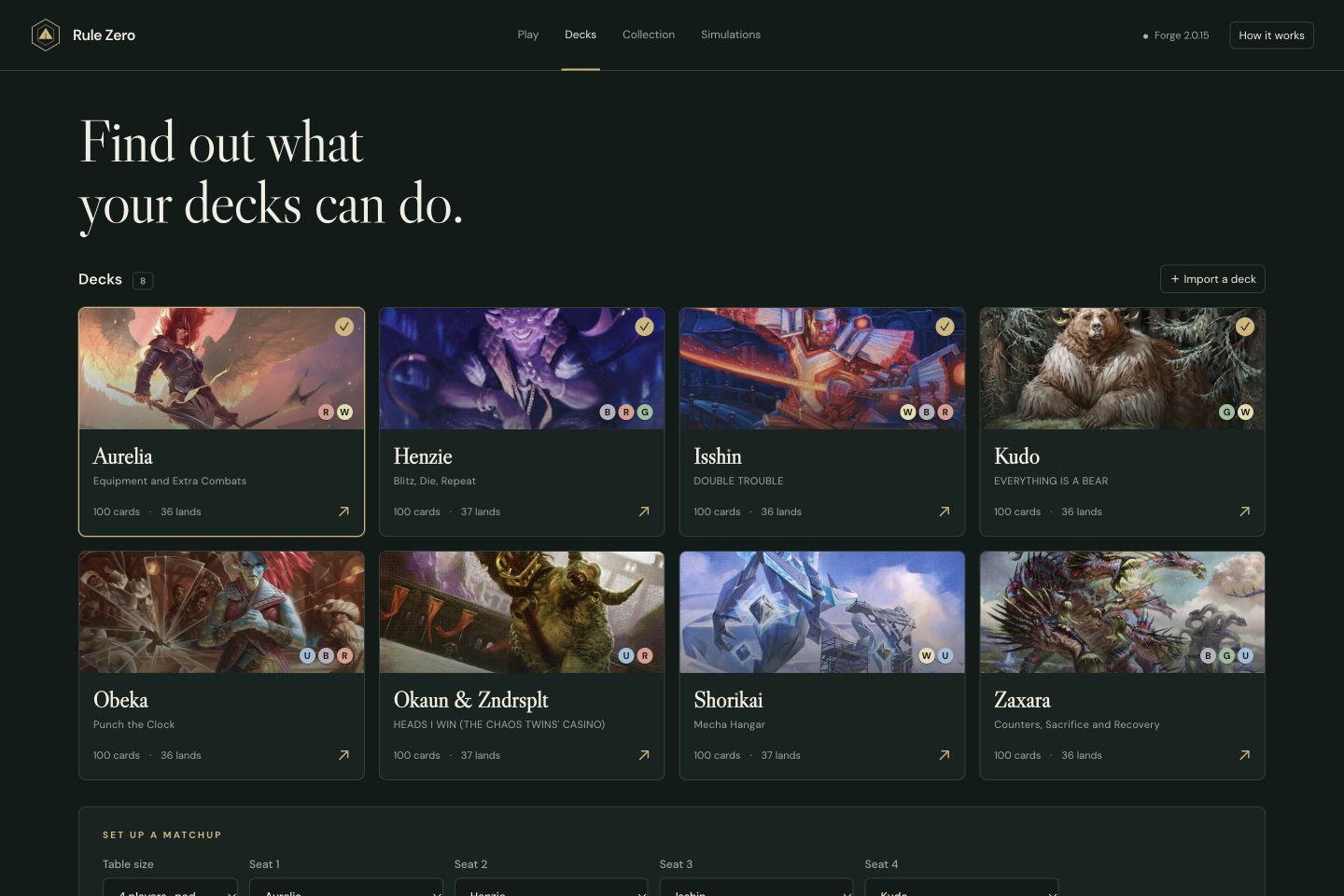Click the W mana badge on Shorikai

pos(927,655)
